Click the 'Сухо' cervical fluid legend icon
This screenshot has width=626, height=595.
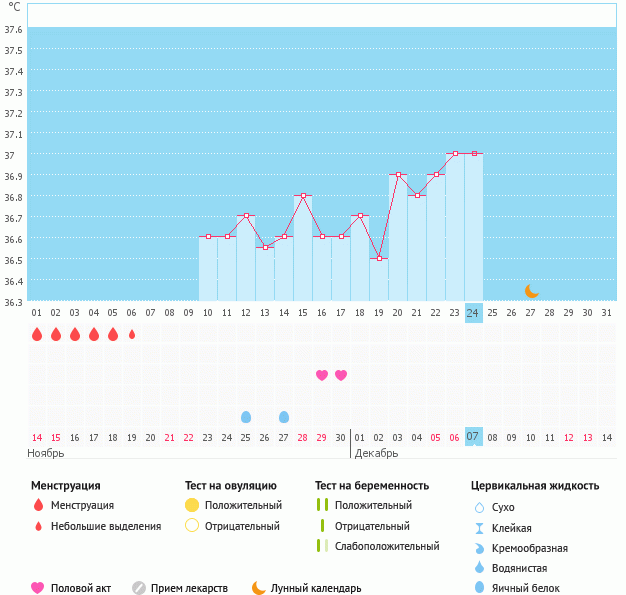(x=479, y=507)
